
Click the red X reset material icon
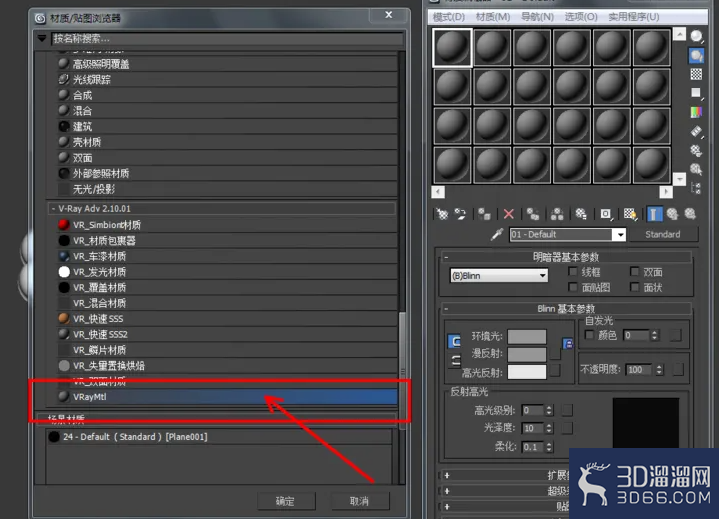coord(509,214)
